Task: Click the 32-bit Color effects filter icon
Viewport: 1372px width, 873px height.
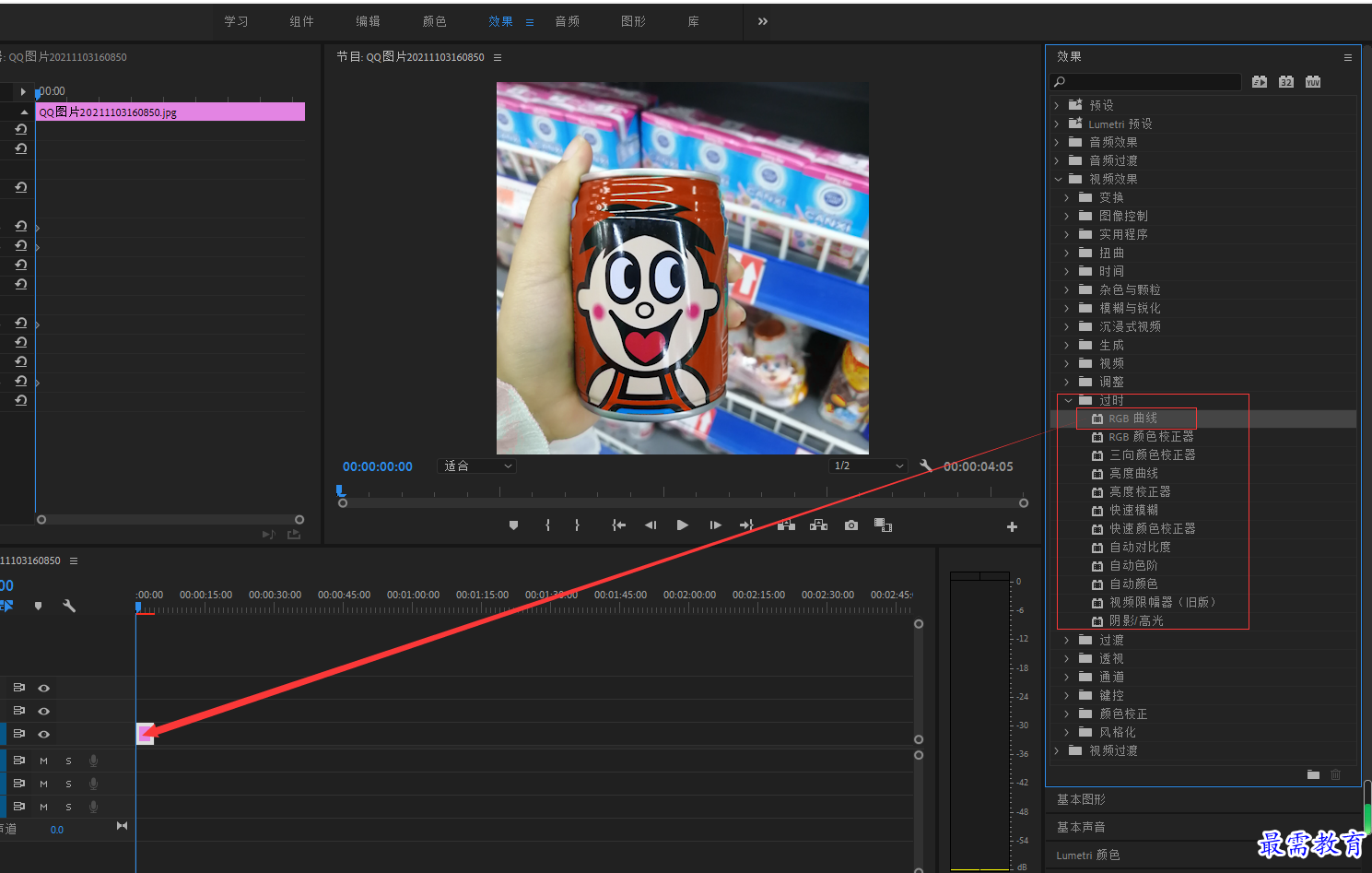Action: point(1286,82)
